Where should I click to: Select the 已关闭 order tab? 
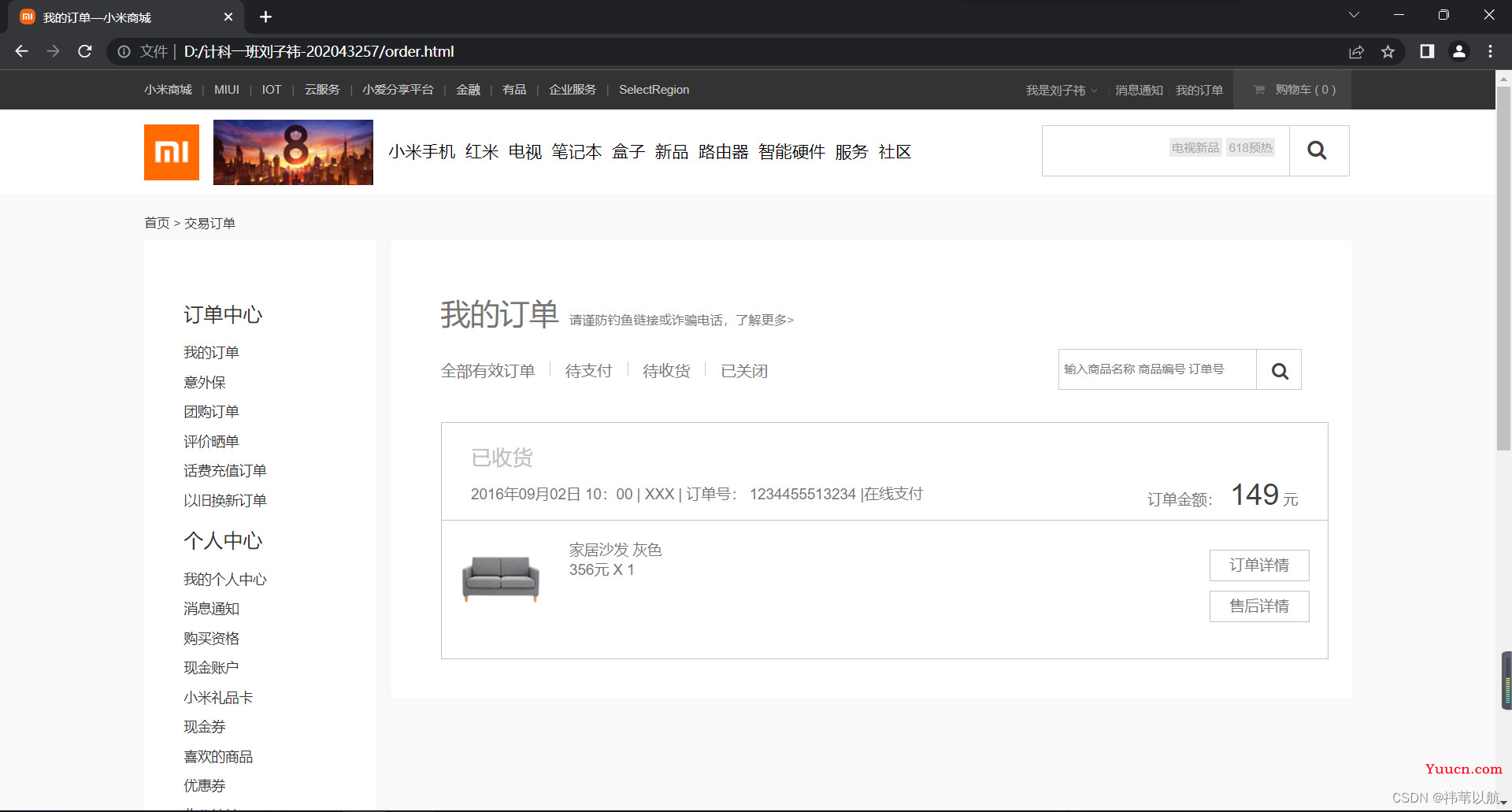744,371
